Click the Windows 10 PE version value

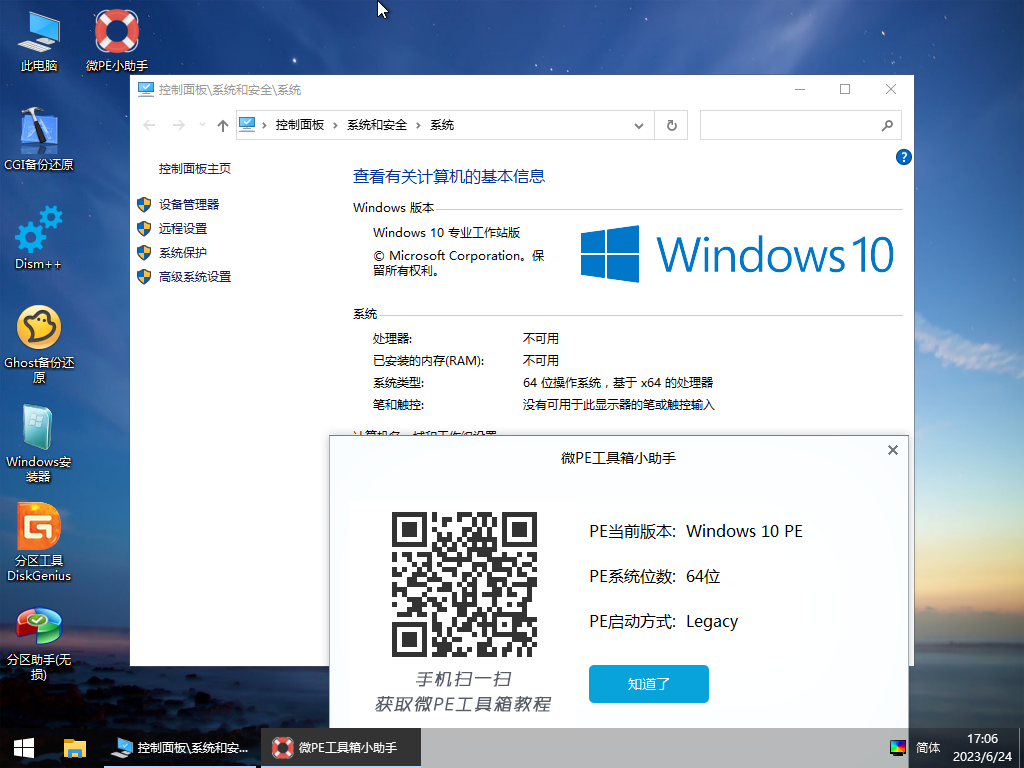[744, 531]
